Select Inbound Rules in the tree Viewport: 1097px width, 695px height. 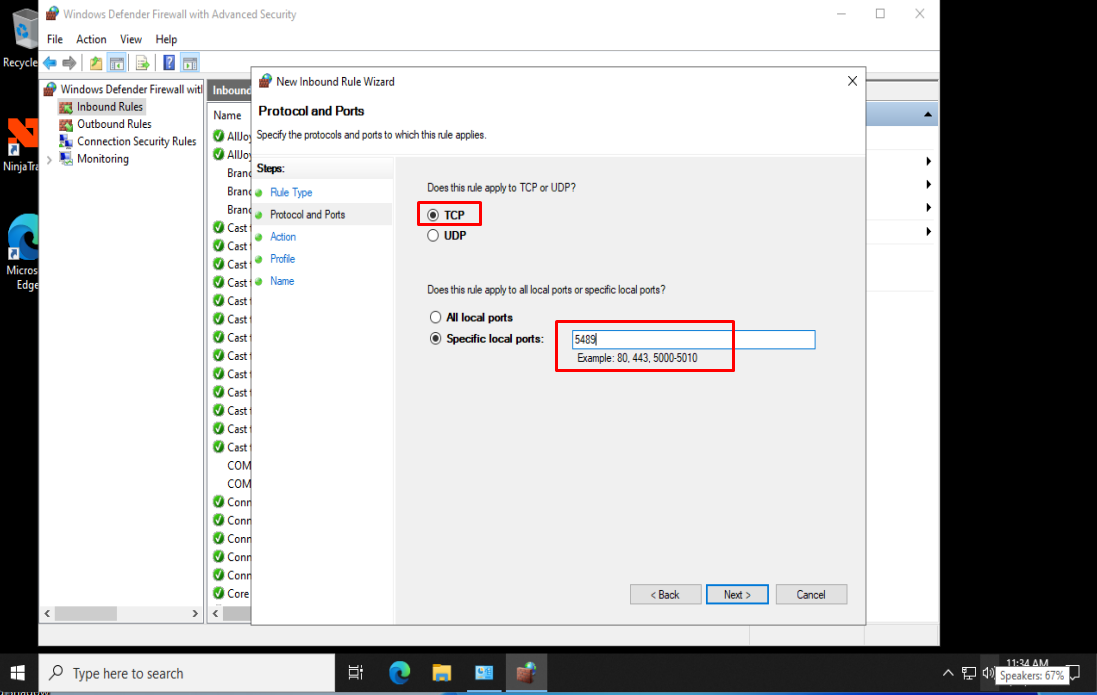click(x=109, y=106)
